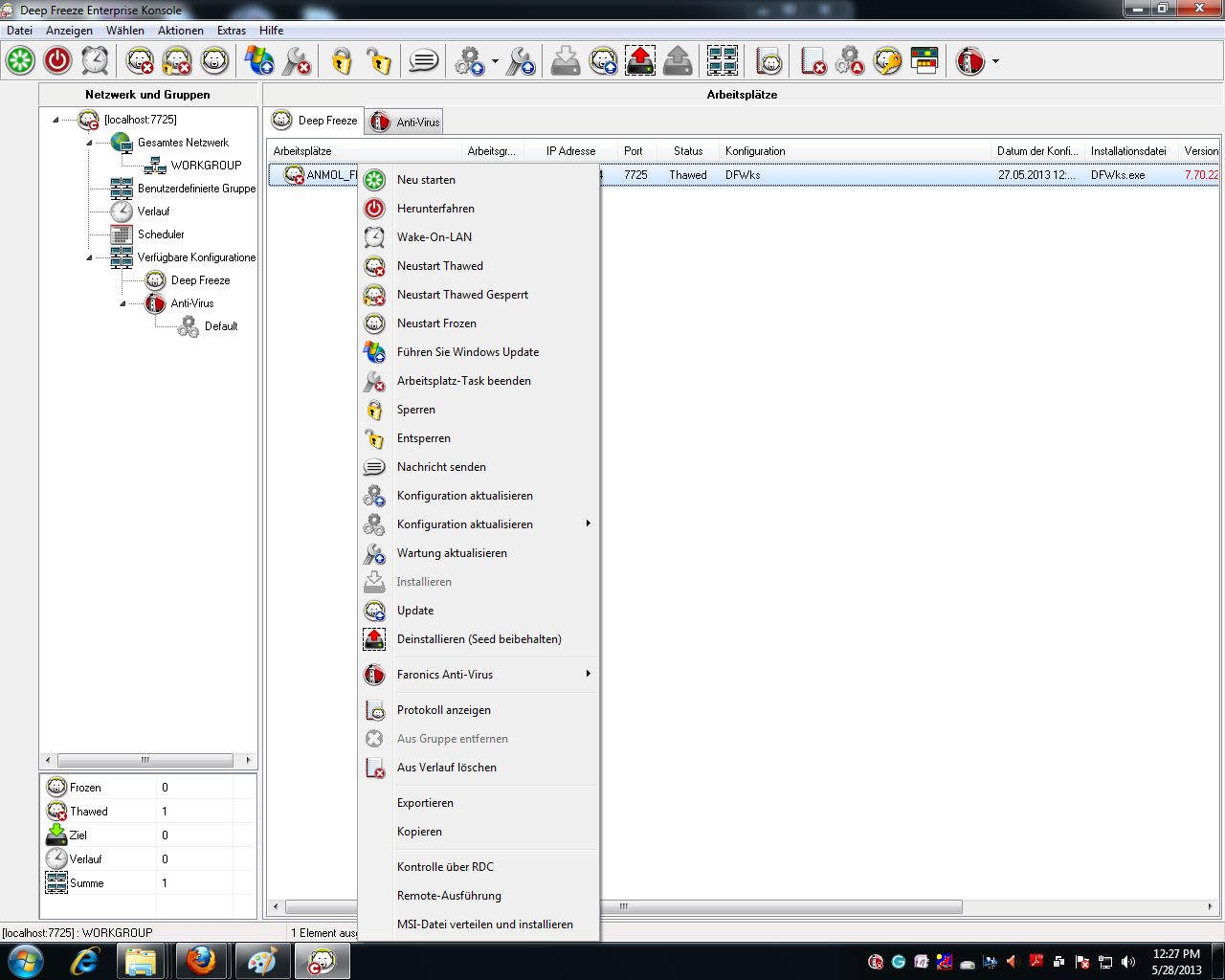Switch to the Deep Freeze tab

pyautogui.click(x=315, y=121)
